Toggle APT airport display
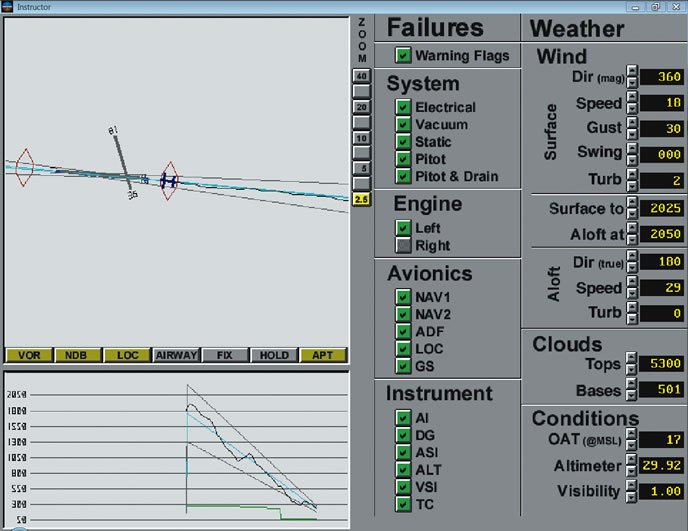 click(x=323, y=355)
